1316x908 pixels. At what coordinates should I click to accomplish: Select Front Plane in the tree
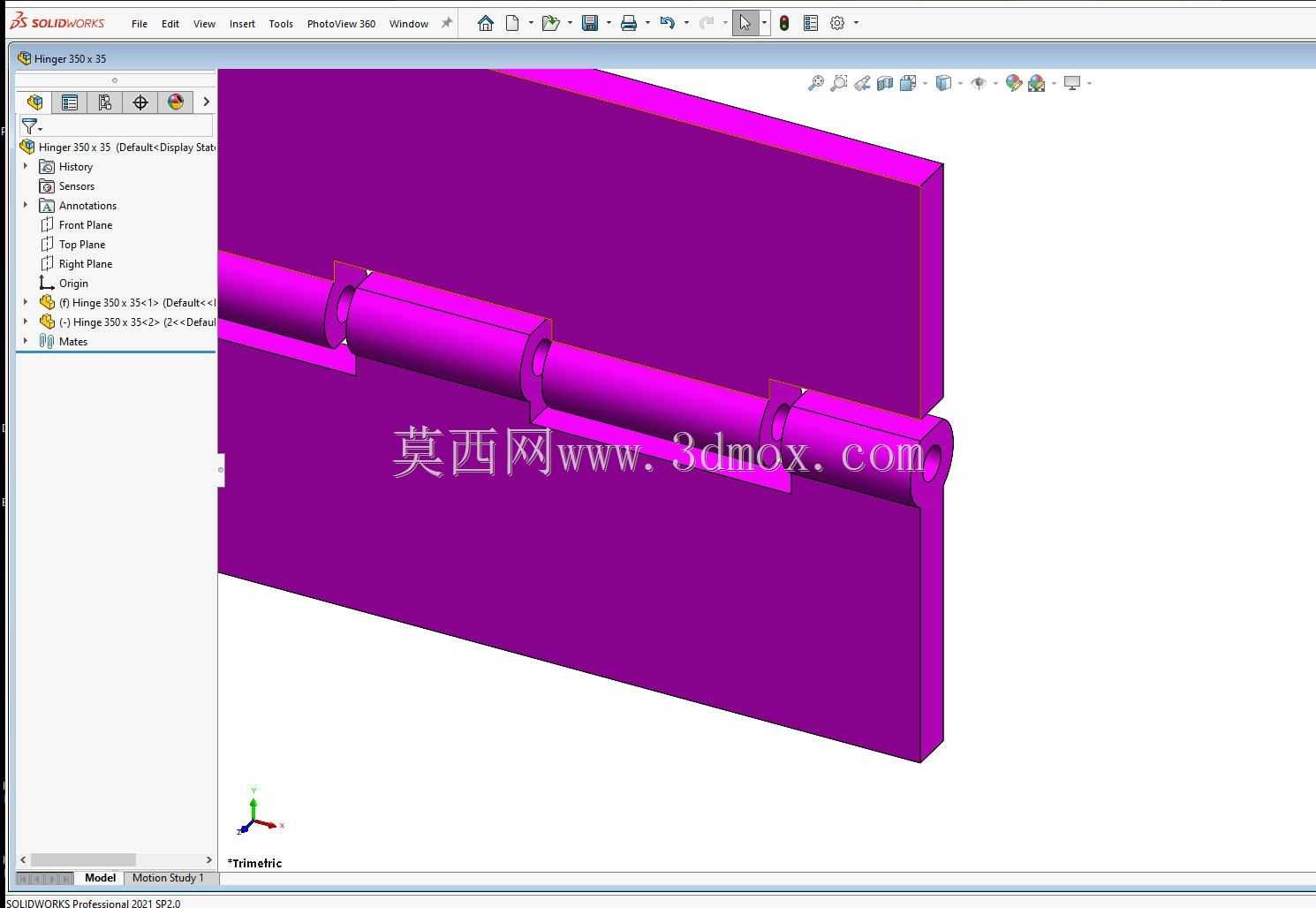point(86,224)
